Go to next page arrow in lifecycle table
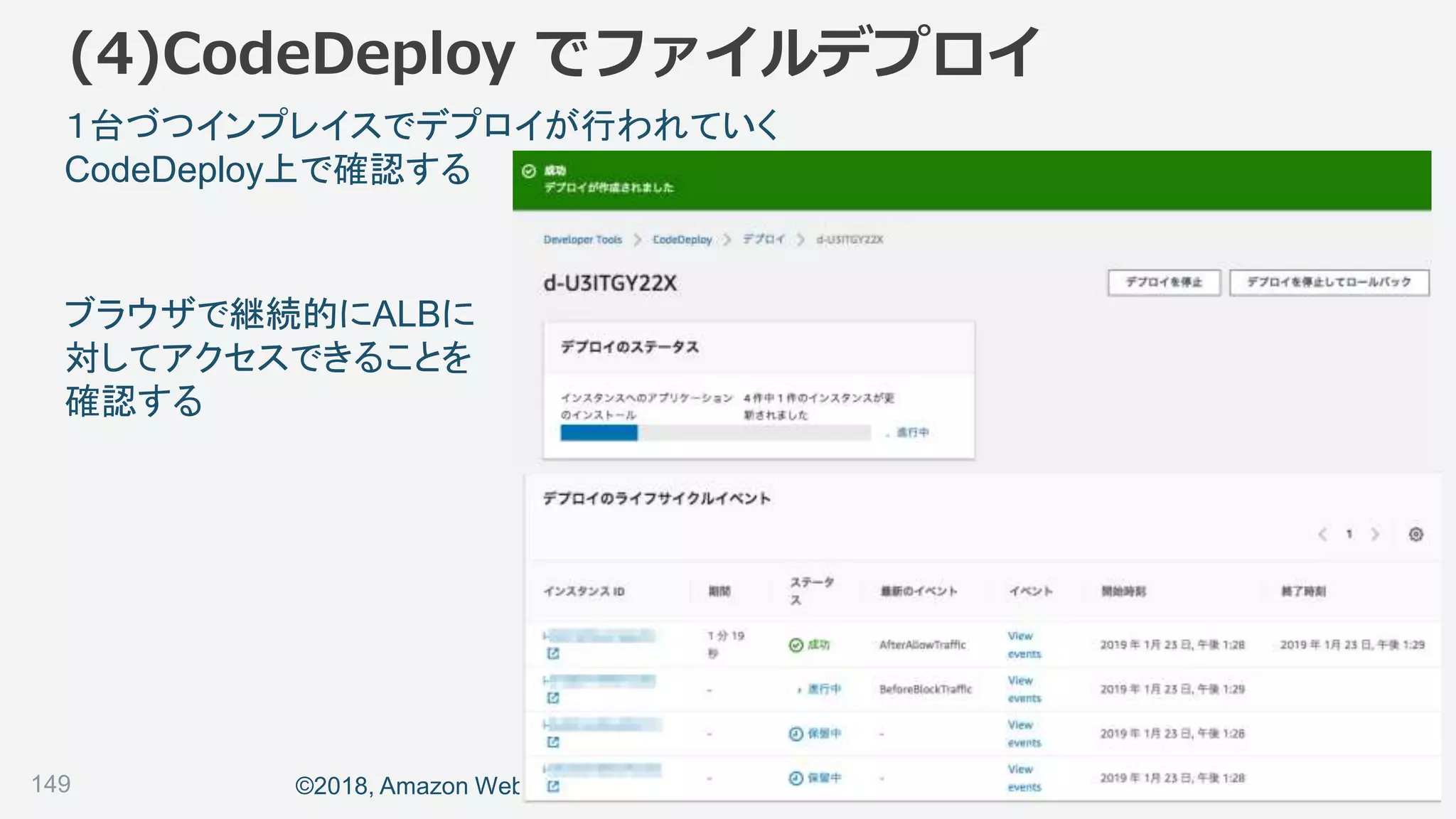1456x819 pixels. click(x=1375, y=534)
